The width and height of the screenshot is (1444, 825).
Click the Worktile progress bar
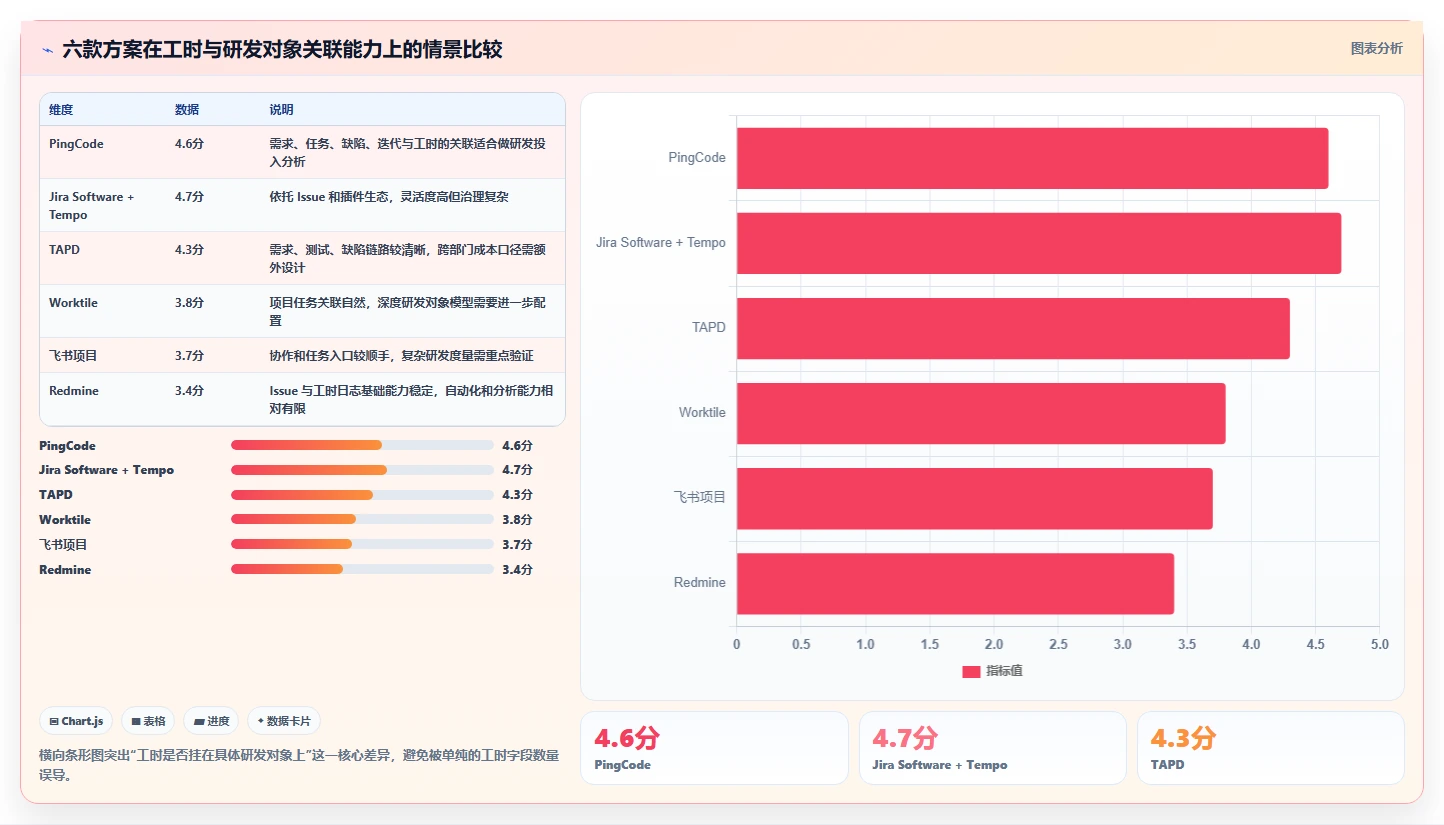click(x=362, y=519)
